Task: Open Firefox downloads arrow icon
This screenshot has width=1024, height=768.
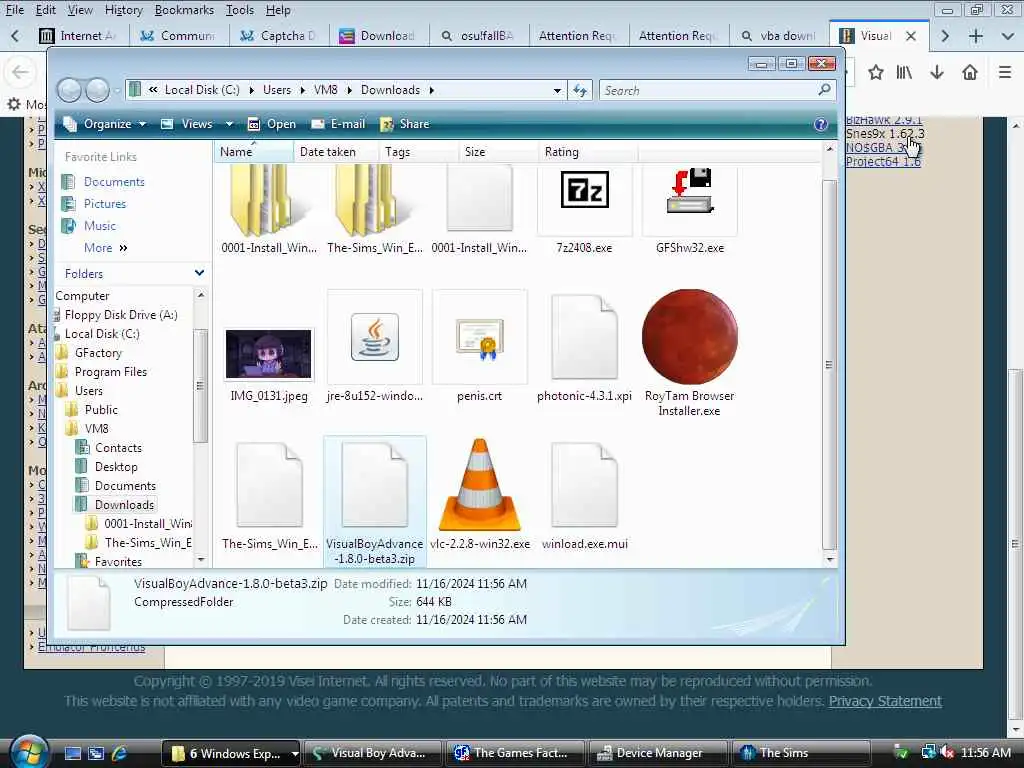Action: click(937, 72)
